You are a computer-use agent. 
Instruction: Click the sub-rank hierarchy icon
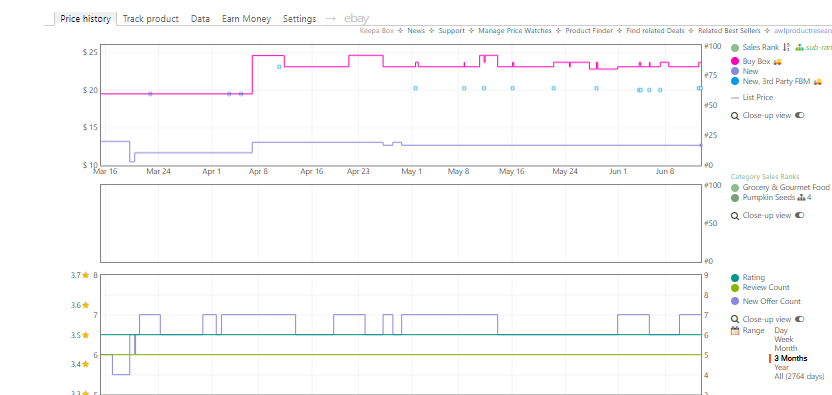[x=800, y=48]
